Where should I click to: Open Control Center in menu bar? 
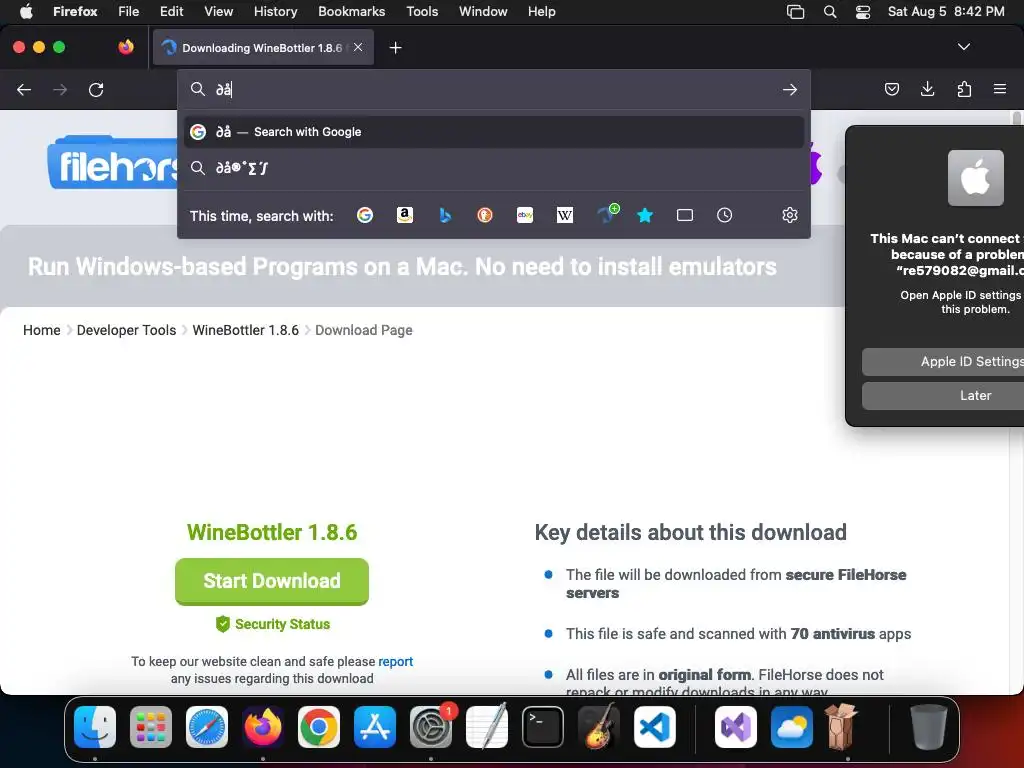coord(863,11)
